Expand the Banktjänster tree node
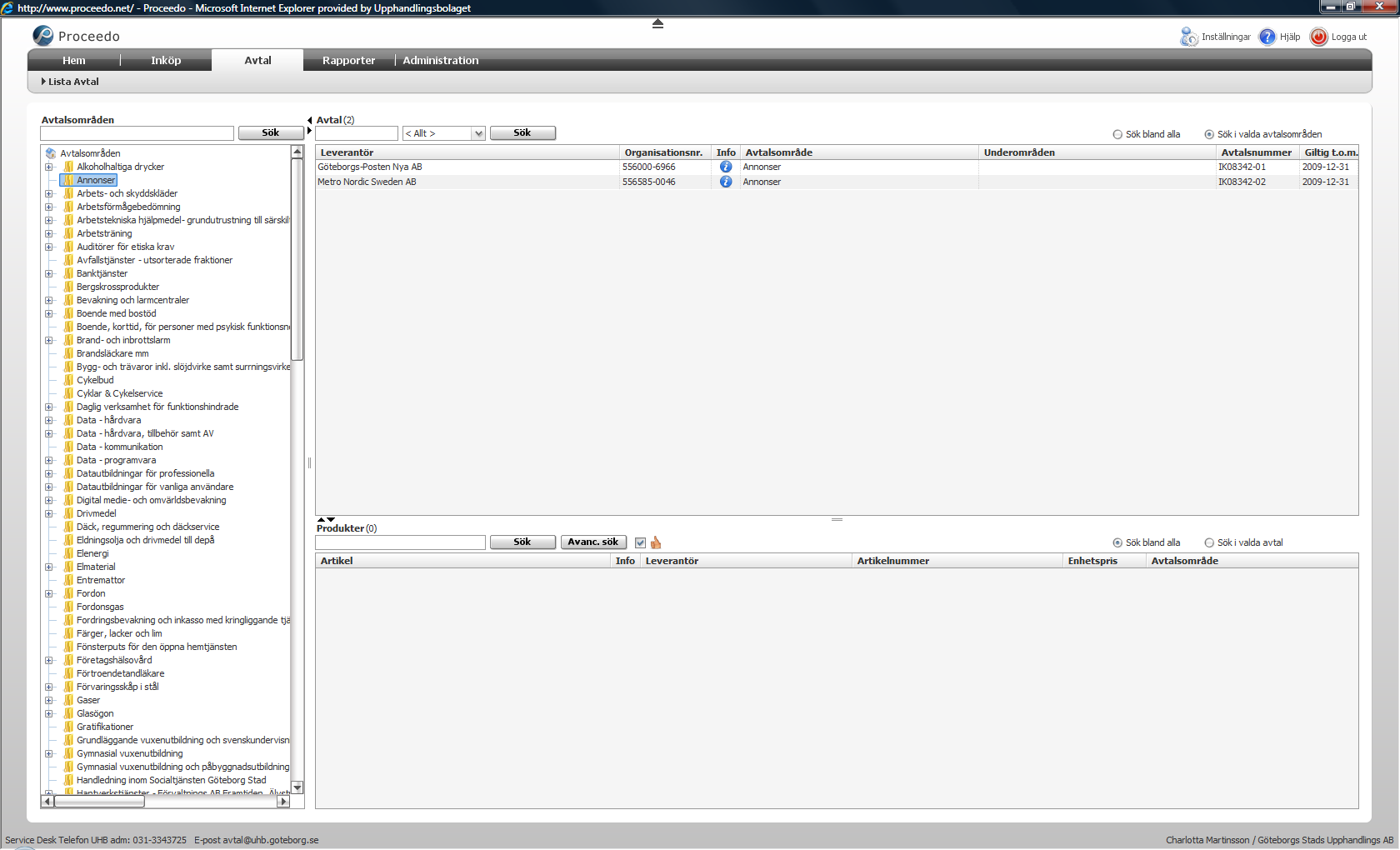Image resolution: width=1400 pixels, height=850 pixels. coord(48,273)
